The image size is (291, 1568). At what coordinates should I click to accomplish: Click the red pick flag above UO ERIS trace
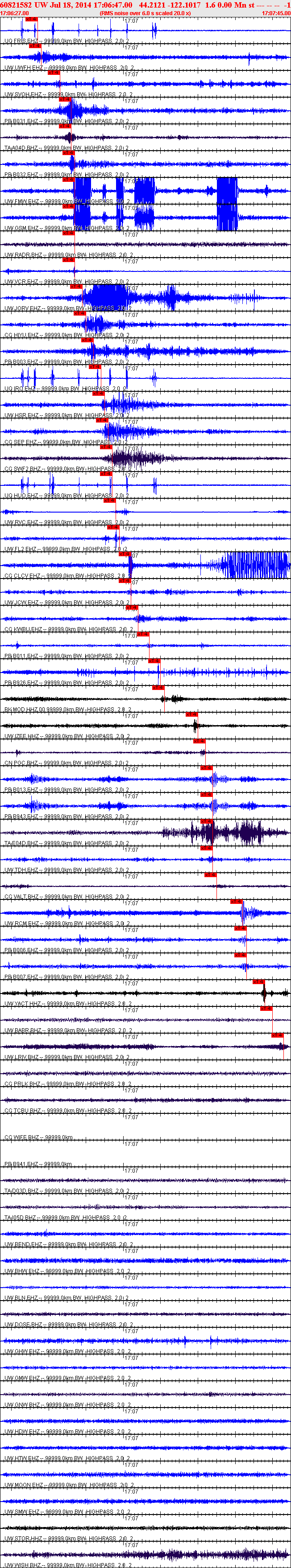31,19
